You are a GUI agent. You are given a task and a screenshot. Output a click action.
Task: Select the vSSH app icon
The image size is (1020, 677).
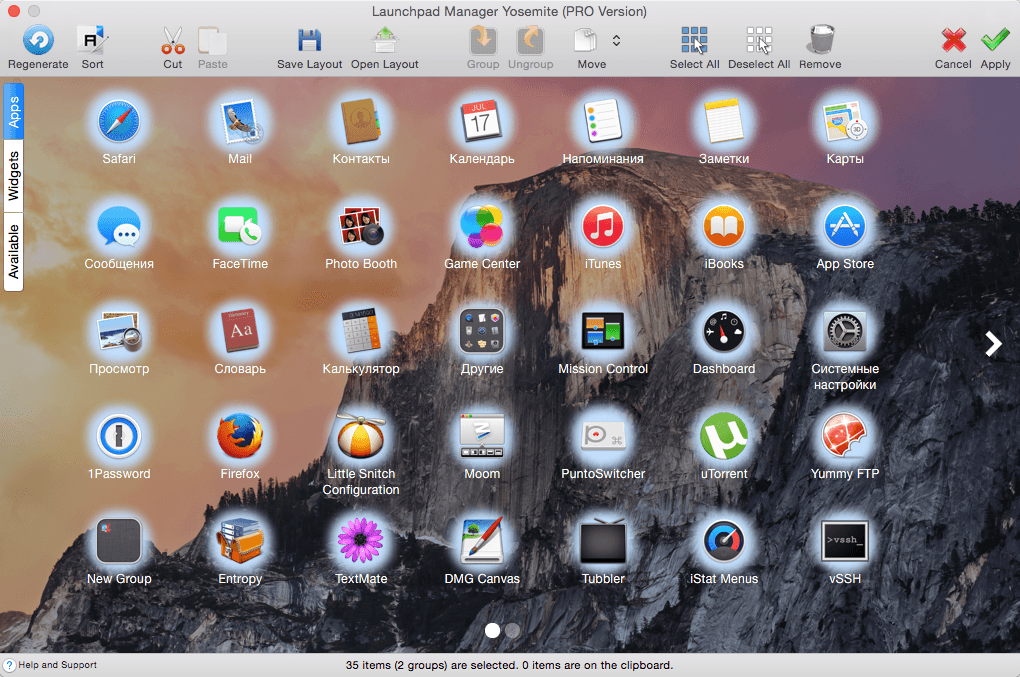coord(844,541)
